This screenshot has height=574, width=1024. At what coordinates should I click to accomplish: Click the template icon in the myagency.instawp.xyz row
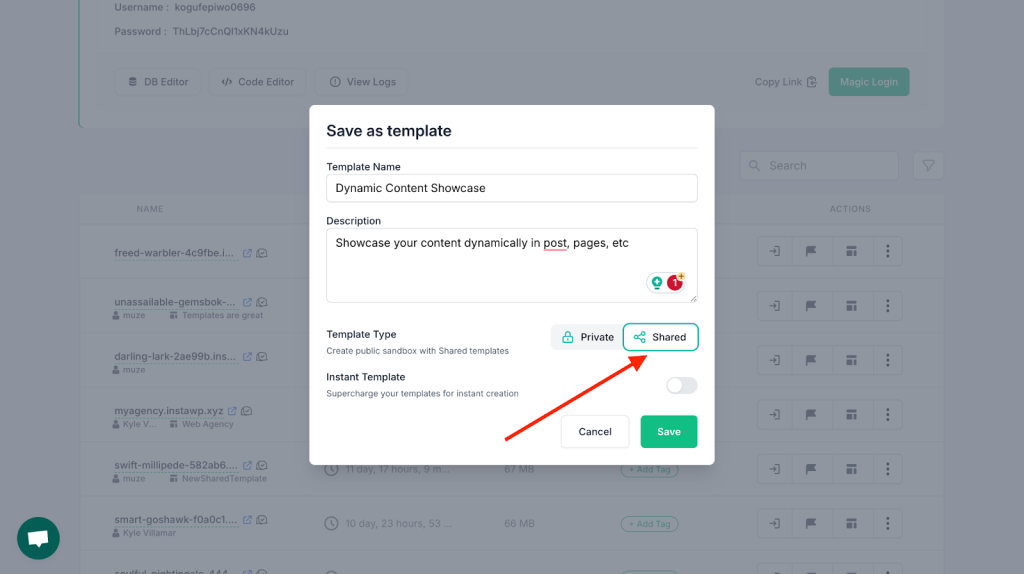[x=851, y=415]
